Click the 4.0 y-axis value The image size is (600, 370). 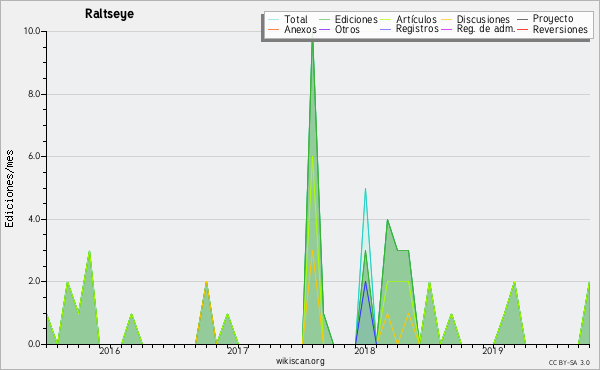pos(34,219)
